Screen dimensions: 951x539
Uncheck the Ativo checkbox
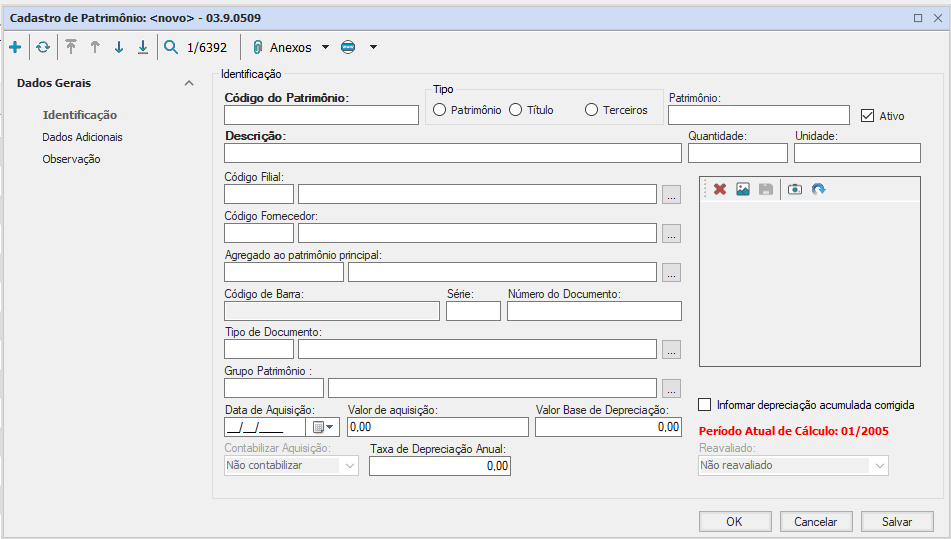point(867,116)
